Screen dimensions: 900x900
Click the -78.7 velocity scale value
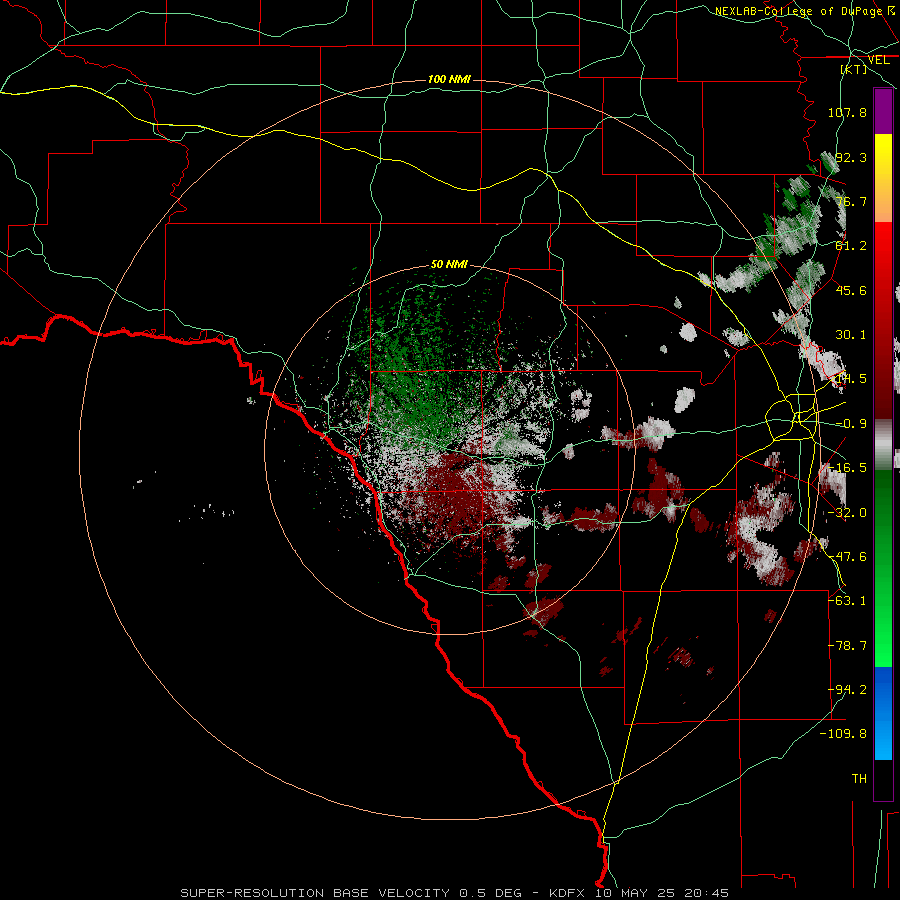(847, 646)
